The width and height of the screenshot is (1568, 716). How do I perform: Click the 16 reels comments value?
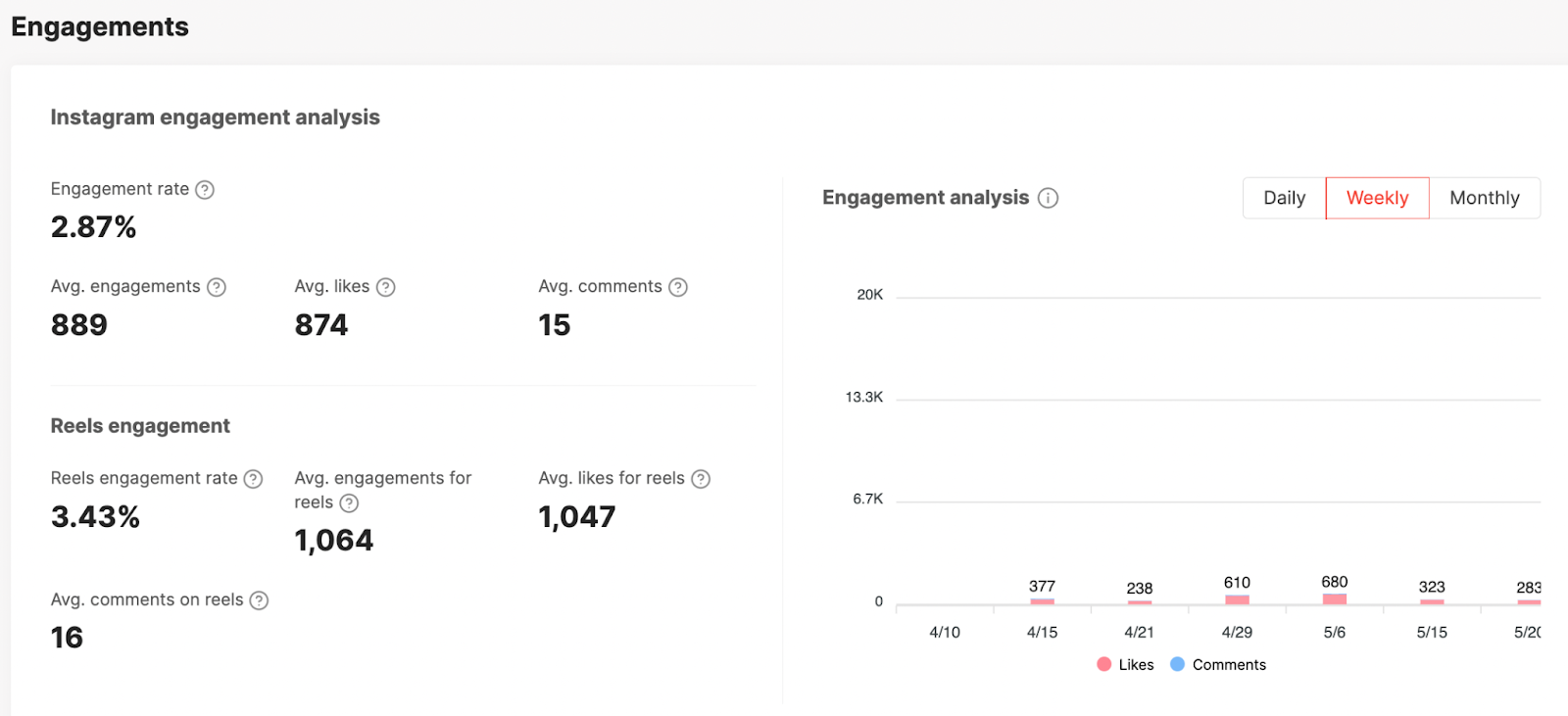pos(67,638)
